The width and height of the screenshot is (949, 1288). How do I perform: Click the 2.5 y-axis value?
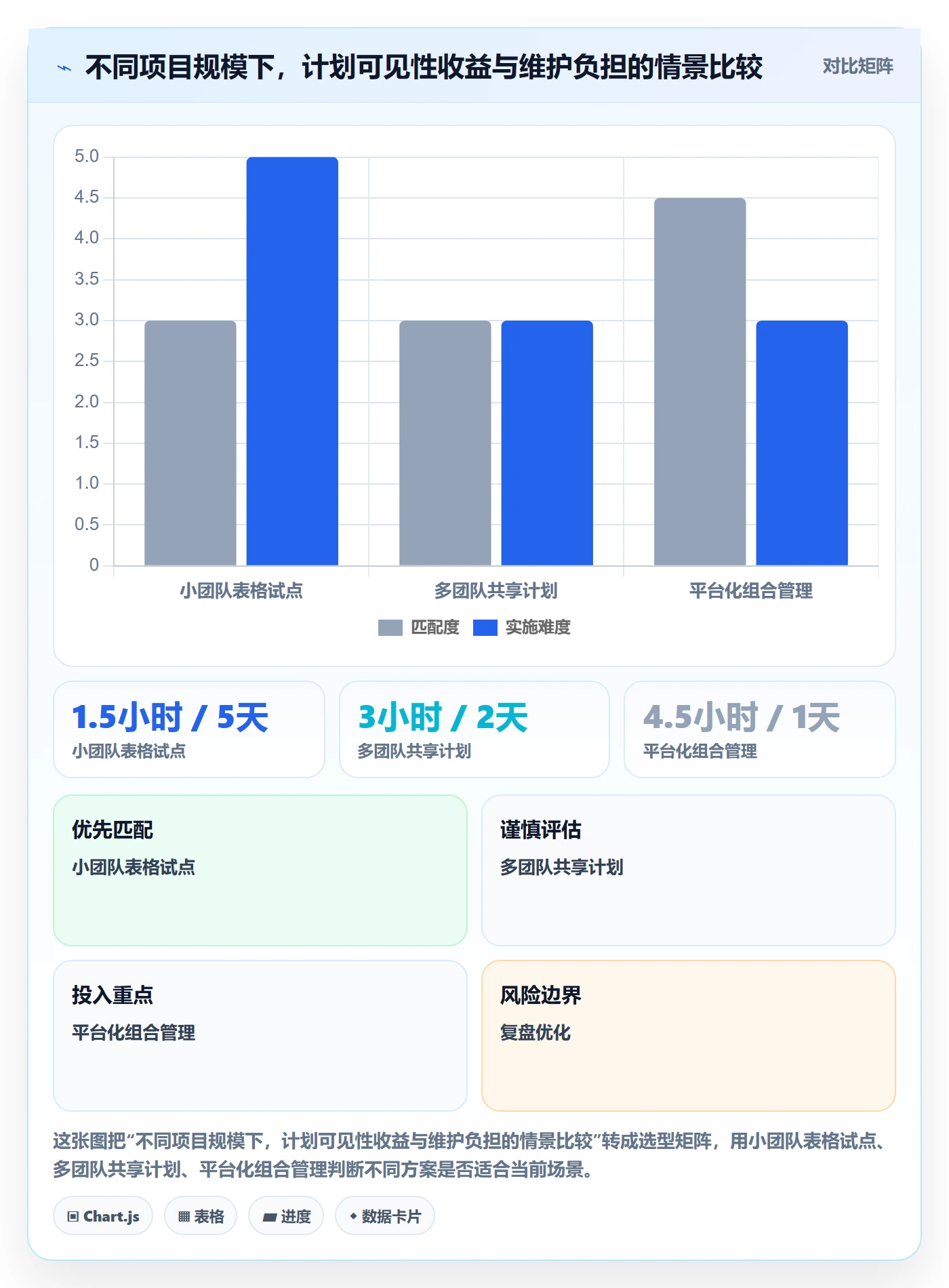click(x=87, y=361)
